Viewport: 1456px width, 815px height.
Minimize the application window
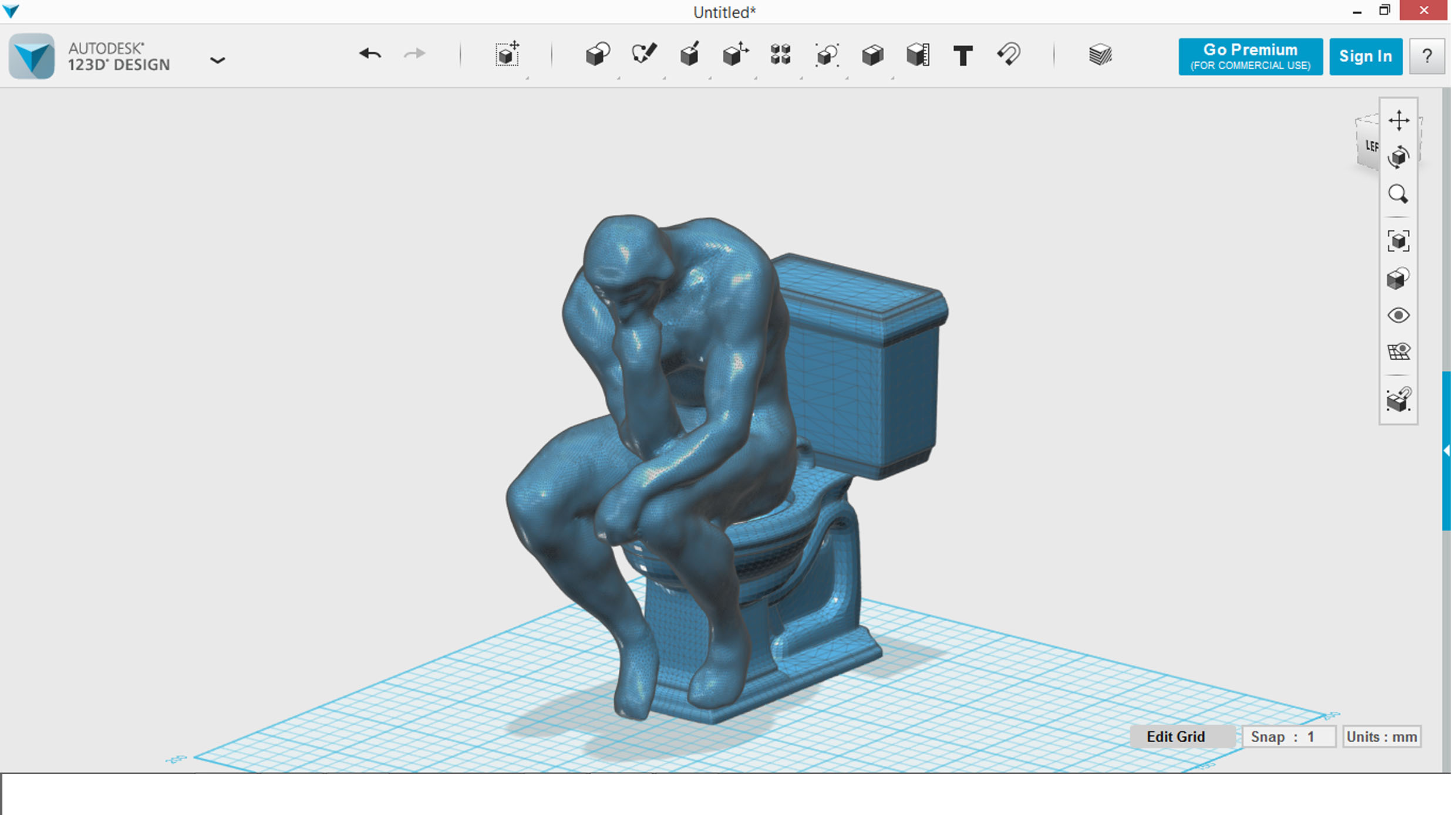pyautogui.click(x=1356, y=11)
